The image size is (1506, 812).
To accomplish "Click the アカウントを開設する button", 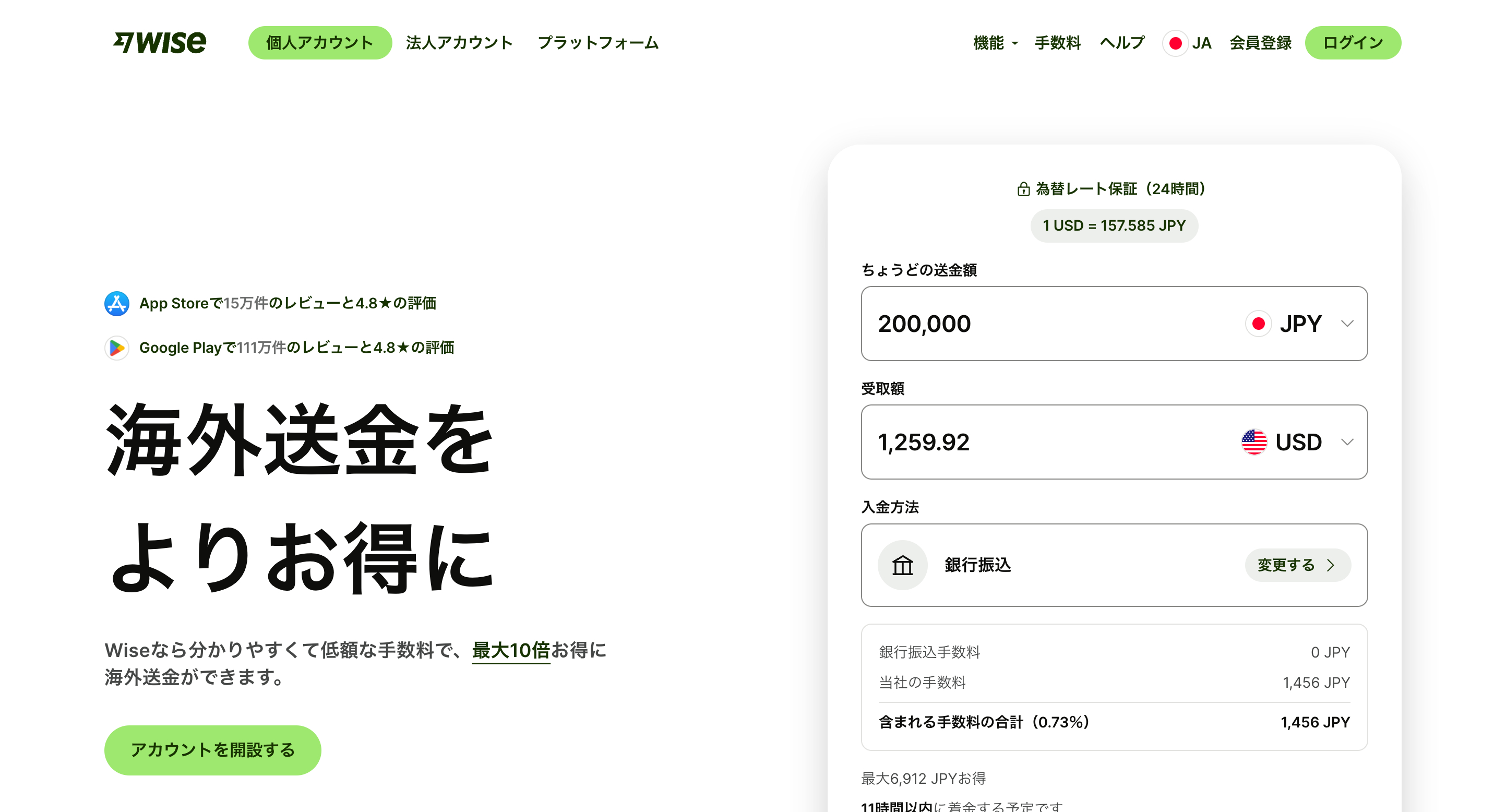I will [212, 750].
